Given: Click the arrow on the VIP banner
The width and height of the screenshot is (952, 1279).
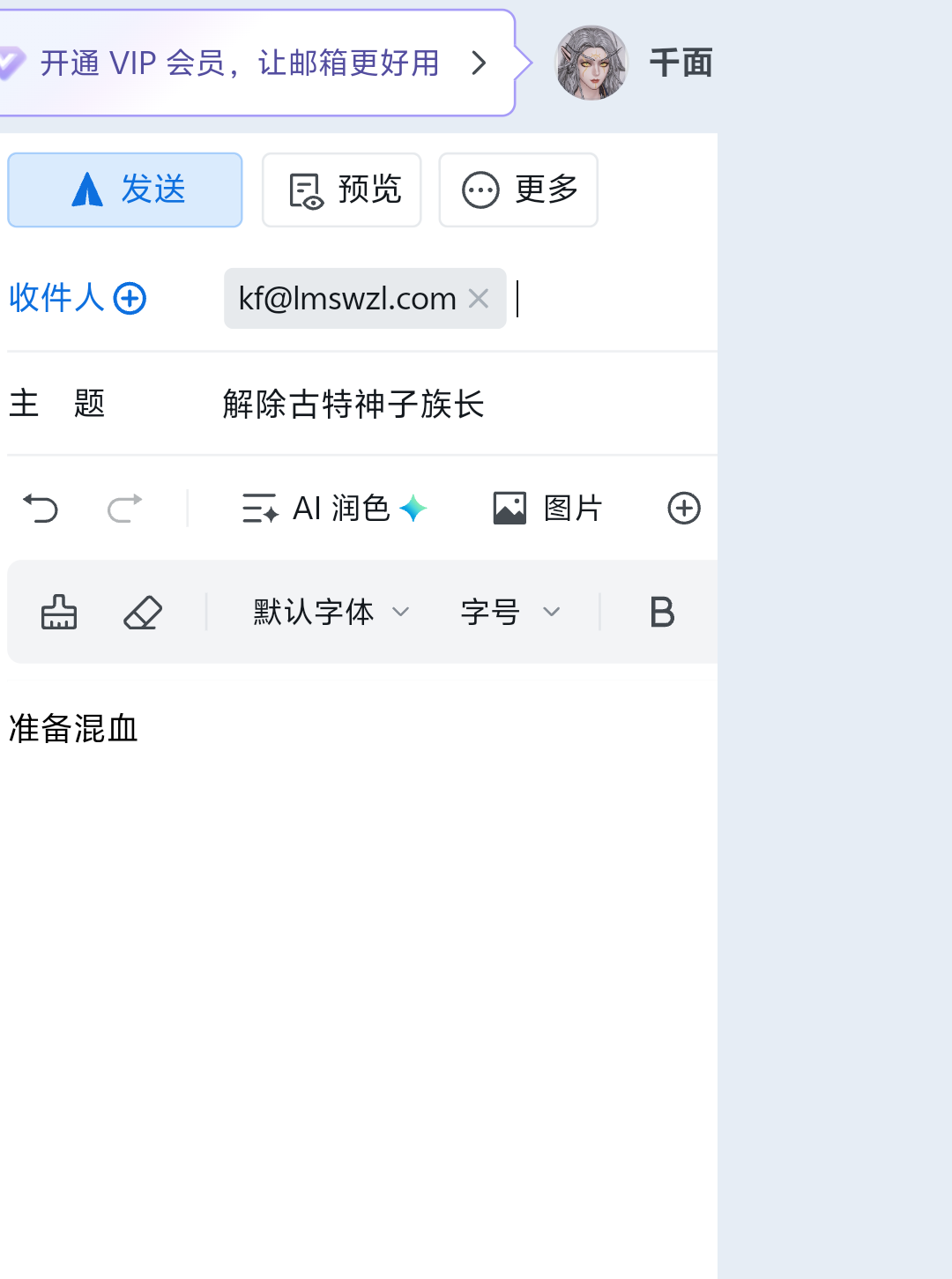Looking at the screenshot, I should tap(479, 63).
